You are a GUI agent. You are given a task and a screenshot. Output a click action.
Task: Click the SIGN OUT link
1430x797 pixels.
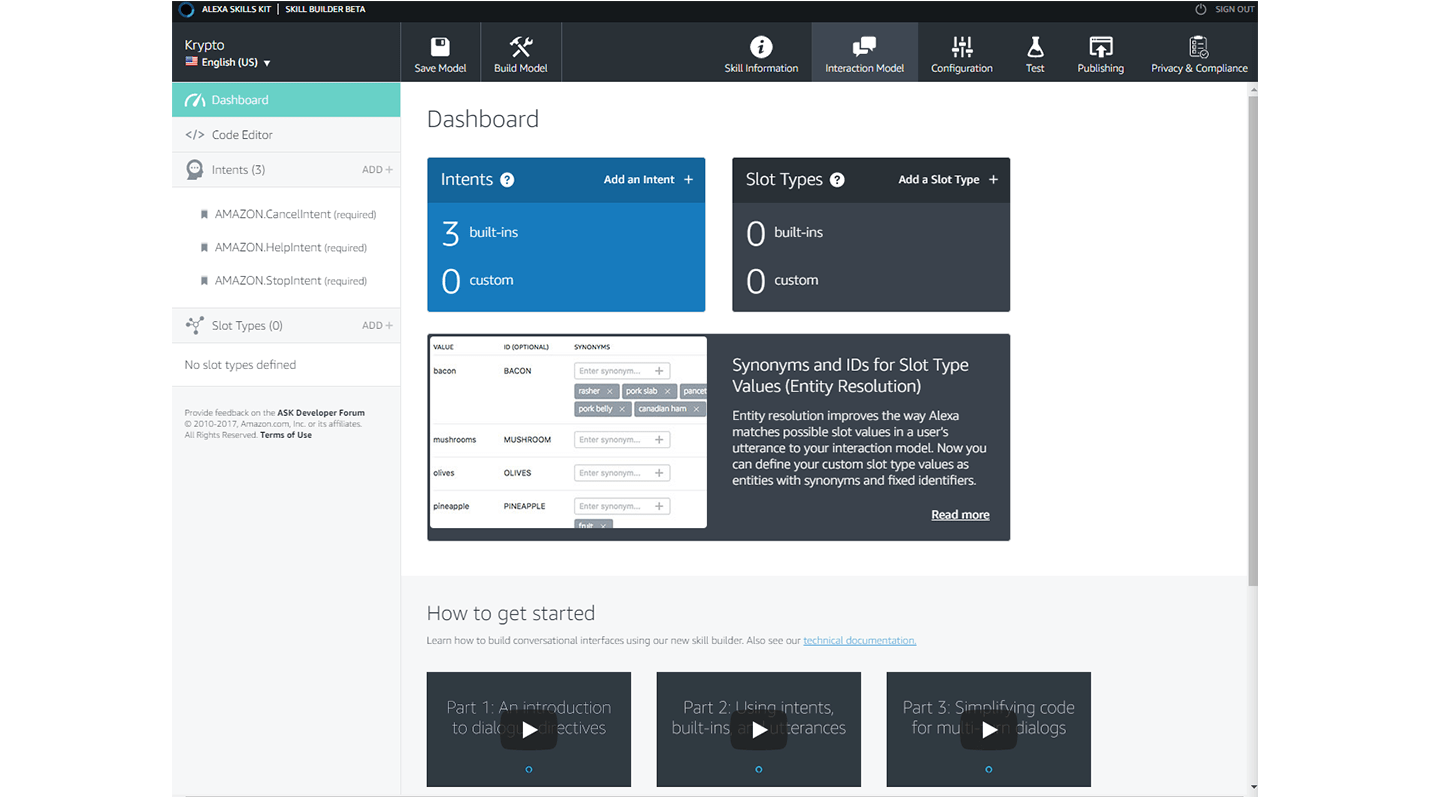[1234, 9]
